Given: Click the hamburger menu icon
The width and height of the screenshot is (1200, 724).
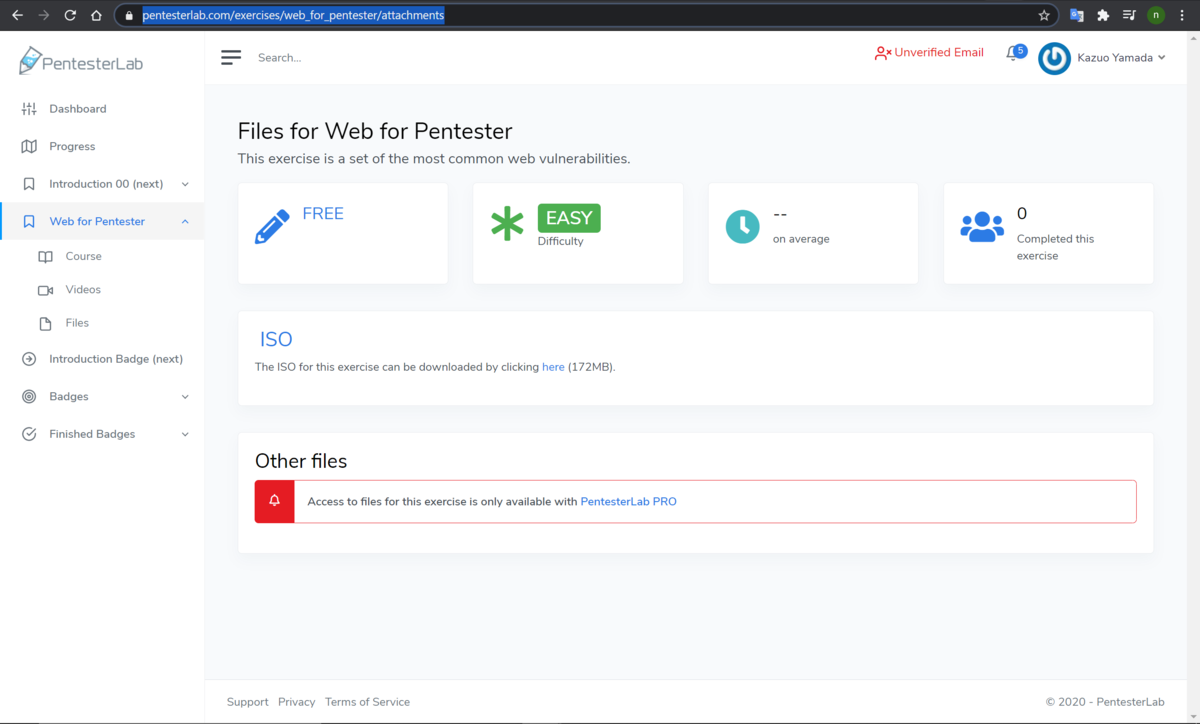Looking at the screenshot, I should 231,58.
